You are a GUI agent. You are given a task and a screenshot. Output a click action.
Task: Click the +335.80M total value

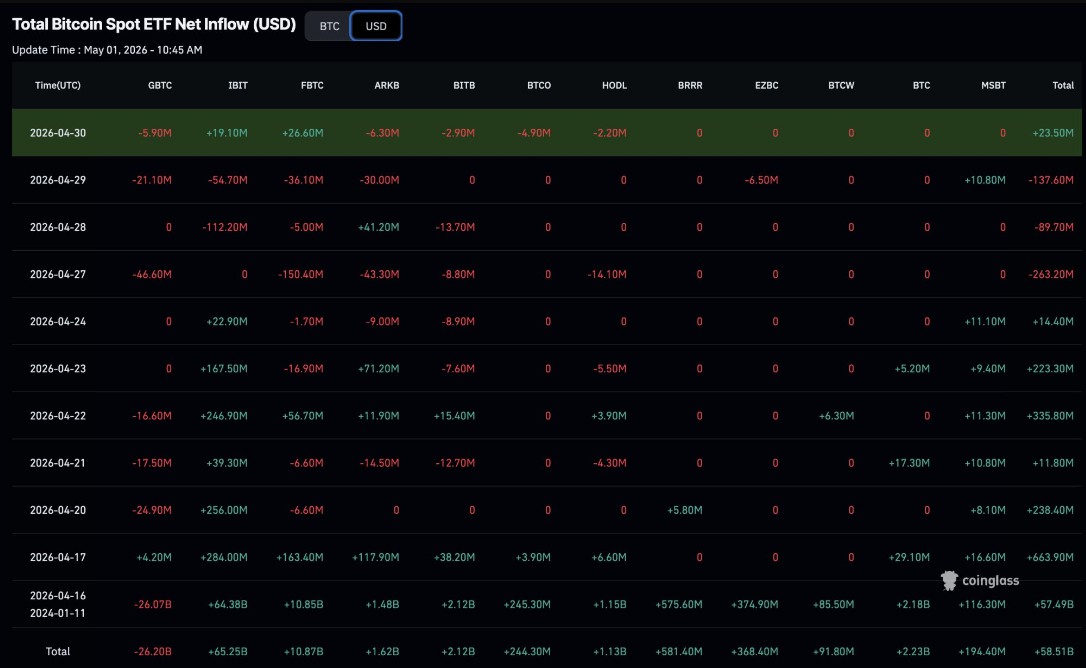[x=1050, y=416]
